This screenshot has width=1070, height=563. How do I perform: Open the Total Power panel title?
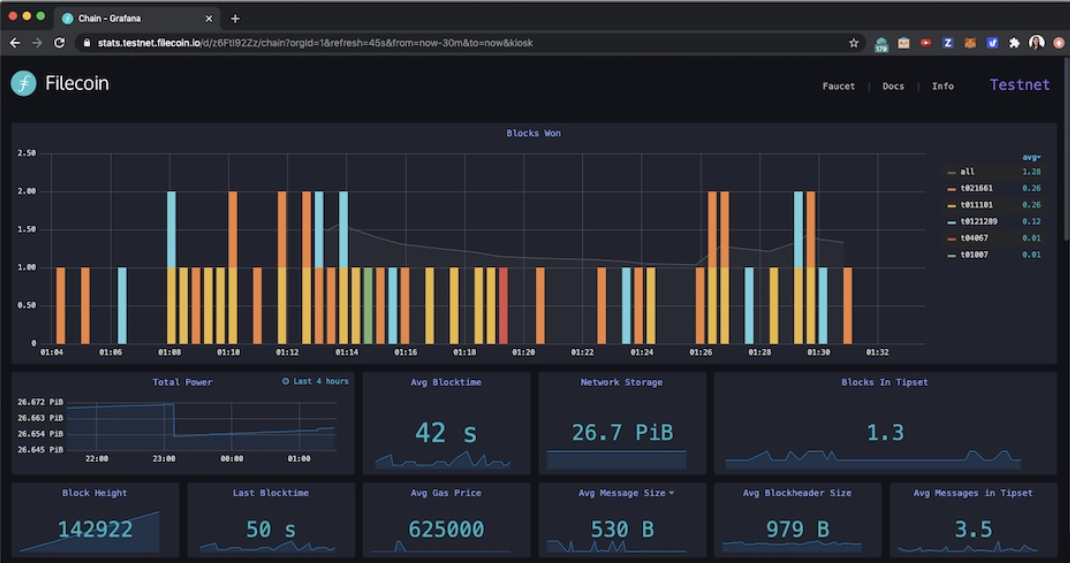(x=182, y=382)
